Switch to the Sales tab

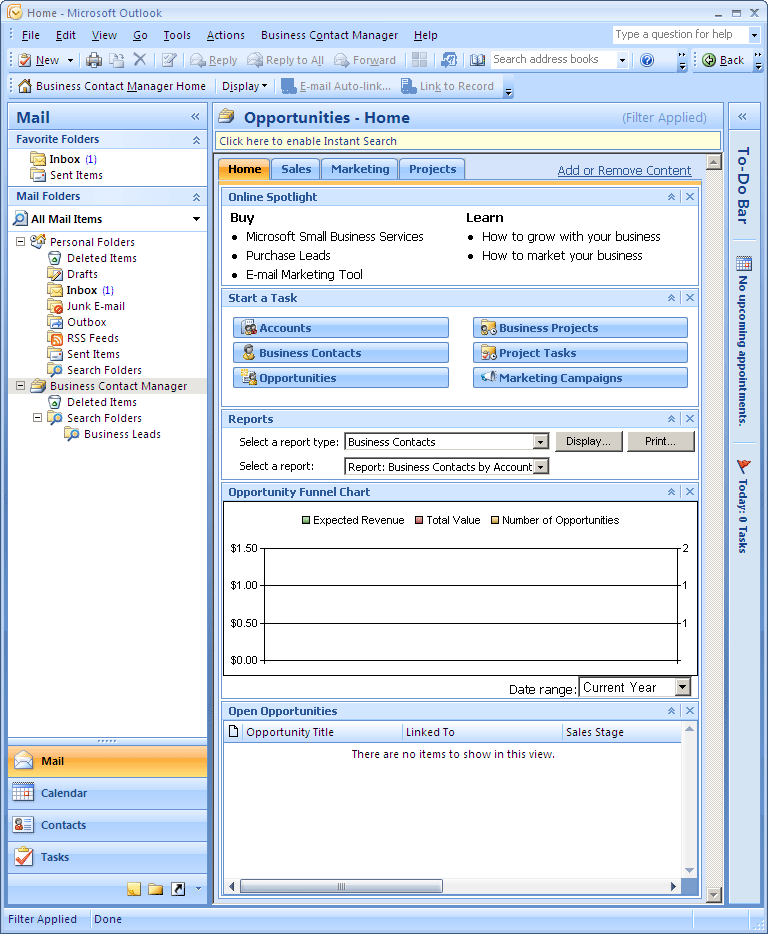point(296,169)
